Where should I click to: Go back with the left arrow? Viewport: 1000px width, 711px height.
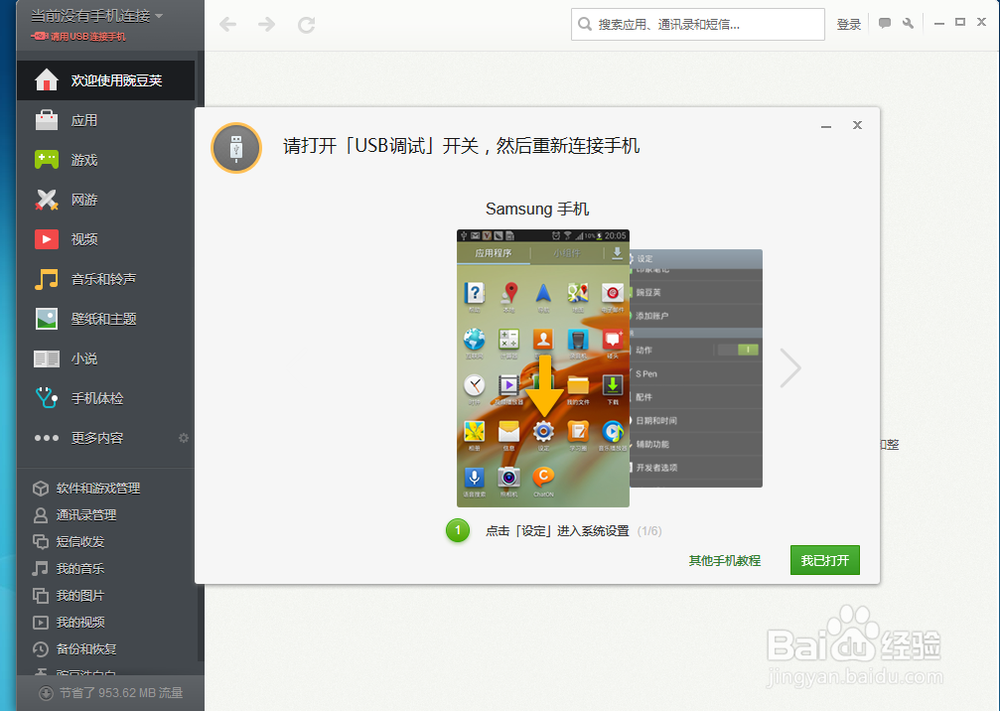tap(228, 24)
